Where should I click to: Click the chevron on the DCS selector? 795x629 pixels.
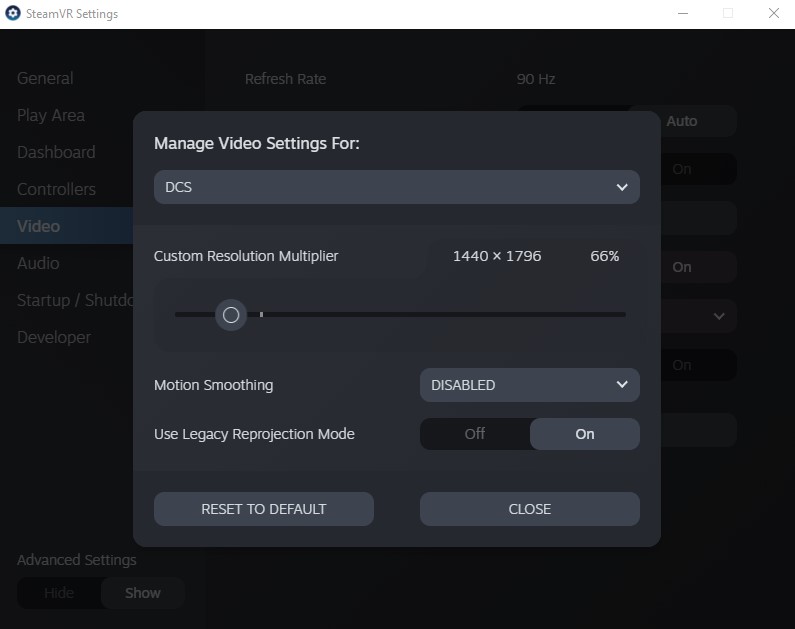click(x=622, y=188)
